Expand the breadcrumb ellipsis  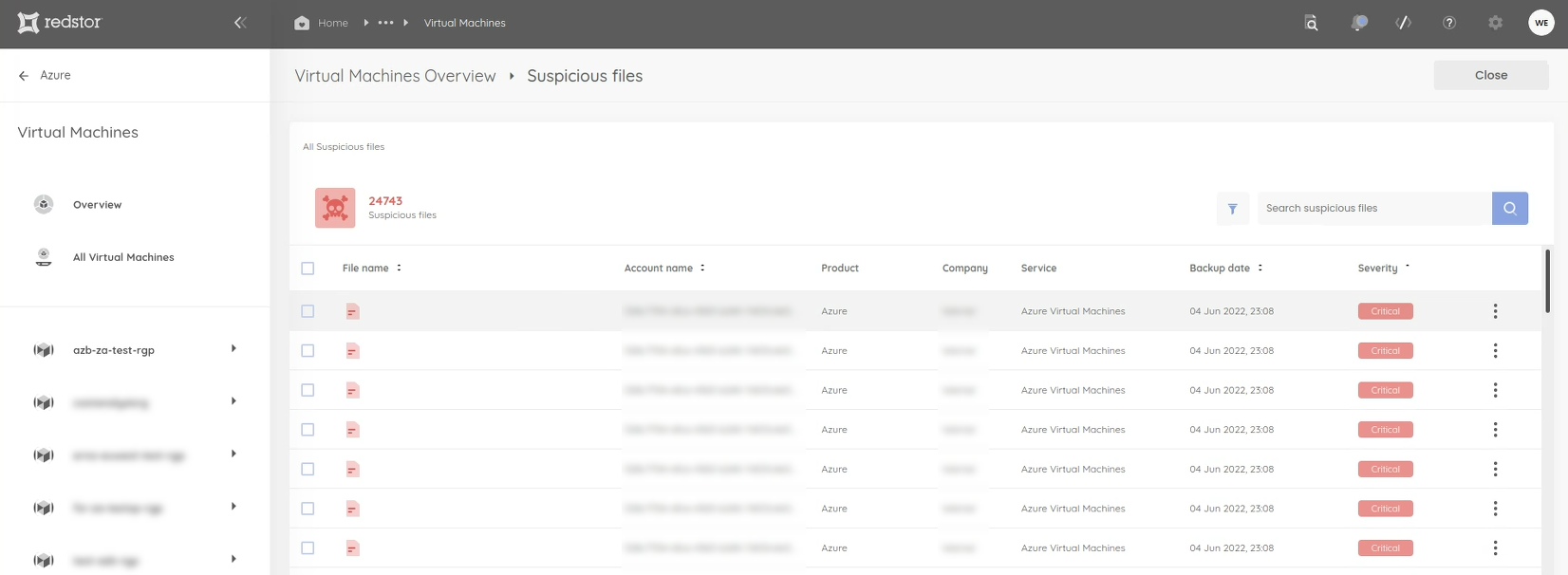pyautogui.click(x=385, y=23)
